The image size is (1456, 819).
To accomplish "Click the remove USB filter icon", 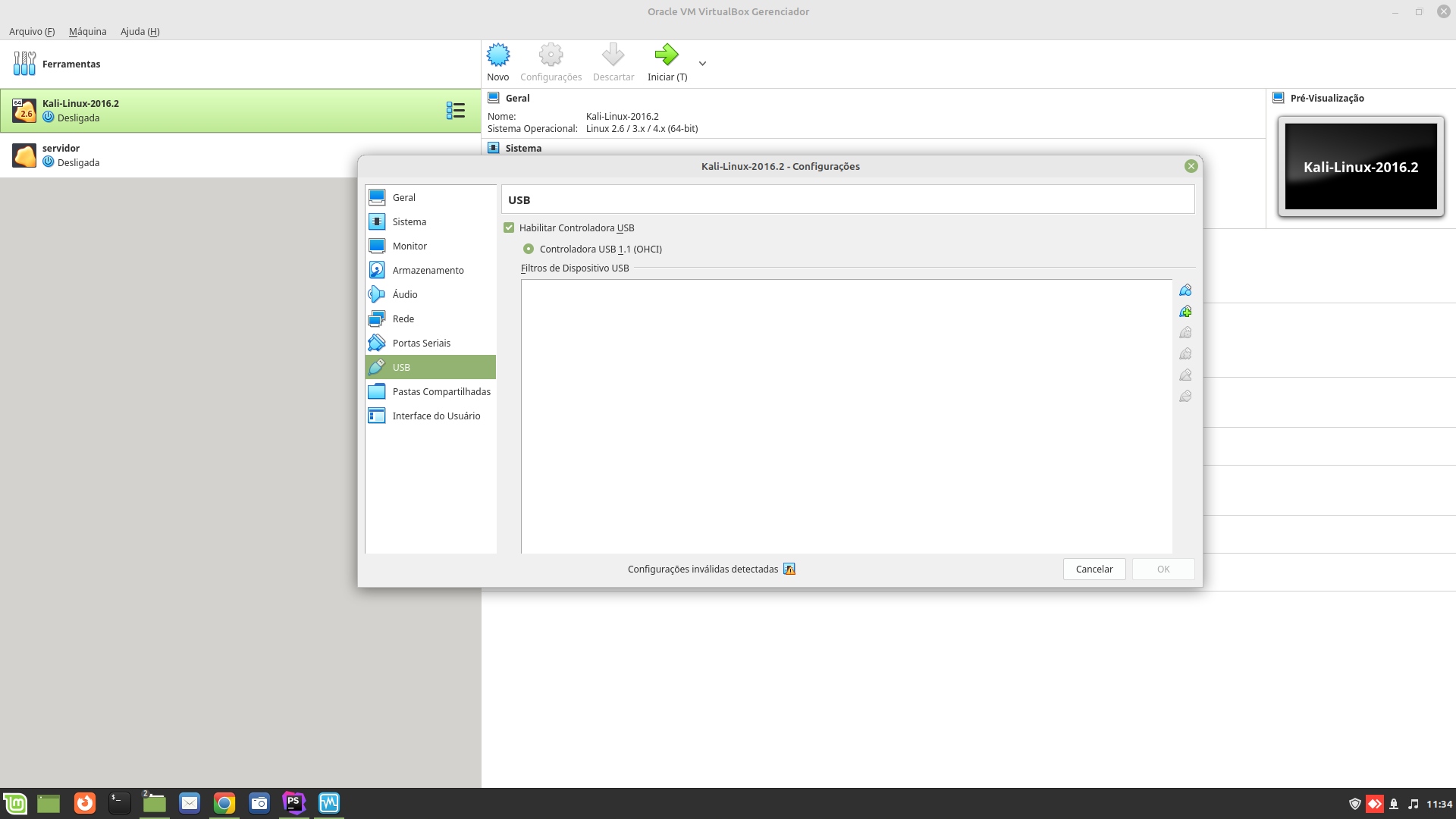I will [x=1185, y=354].
